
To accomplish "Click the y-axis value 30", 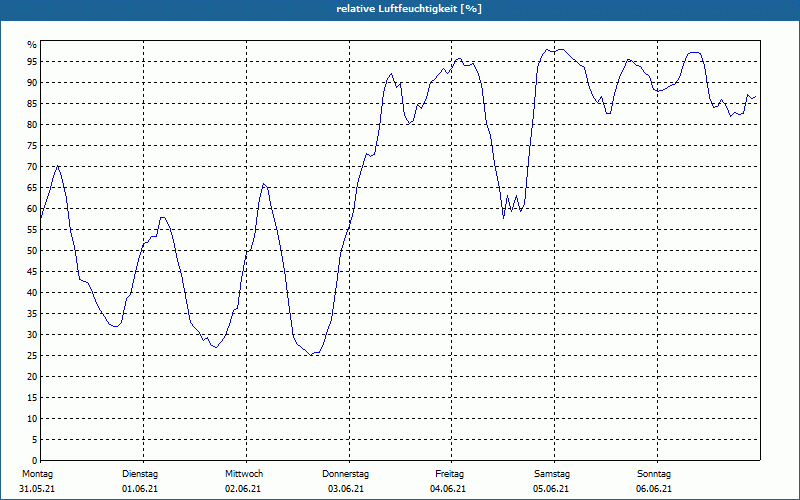I will 32,335.
